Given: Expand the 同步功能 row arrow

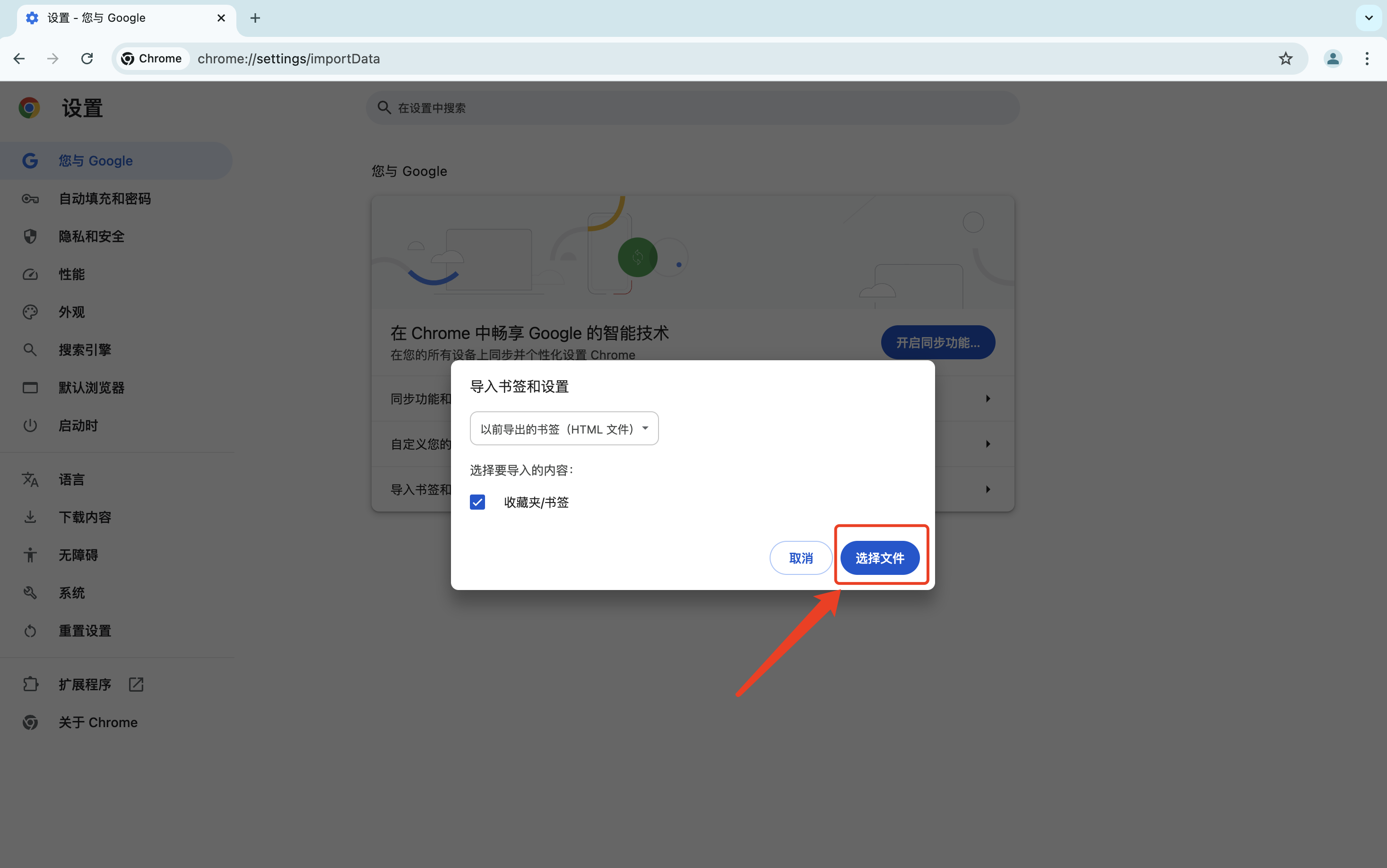Looking at the screenshot, I should point(988,399).
